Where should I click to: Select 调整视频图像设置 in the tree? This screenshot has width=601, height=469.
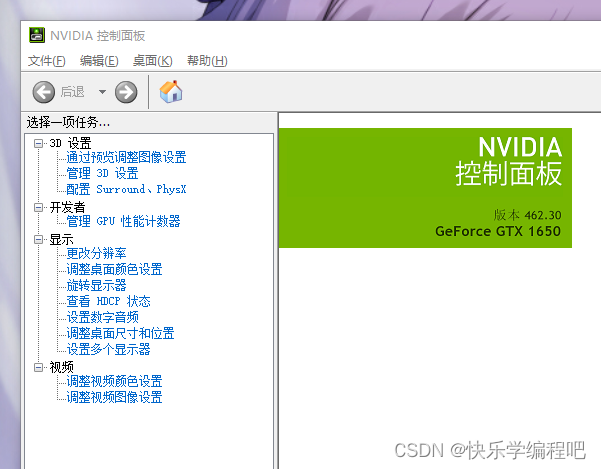pyautogui.click(x=114, y=397)
